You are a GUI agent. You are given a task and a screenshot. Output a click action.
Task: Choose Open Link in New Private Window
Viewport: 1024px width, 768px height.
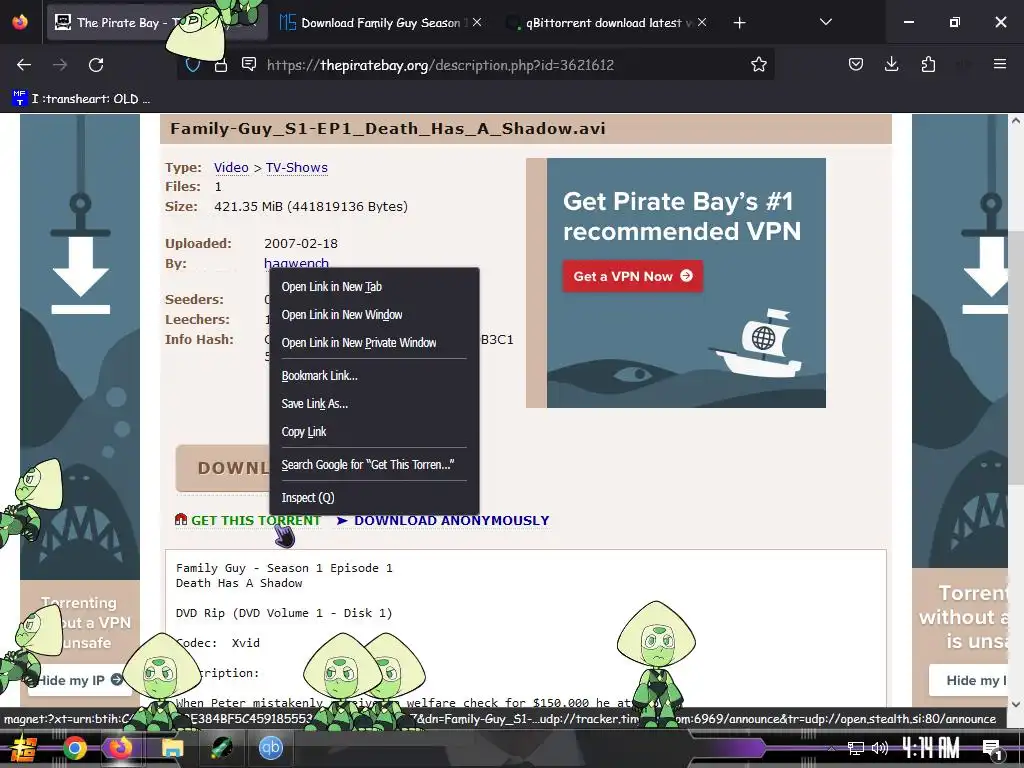tap(374, 343)
